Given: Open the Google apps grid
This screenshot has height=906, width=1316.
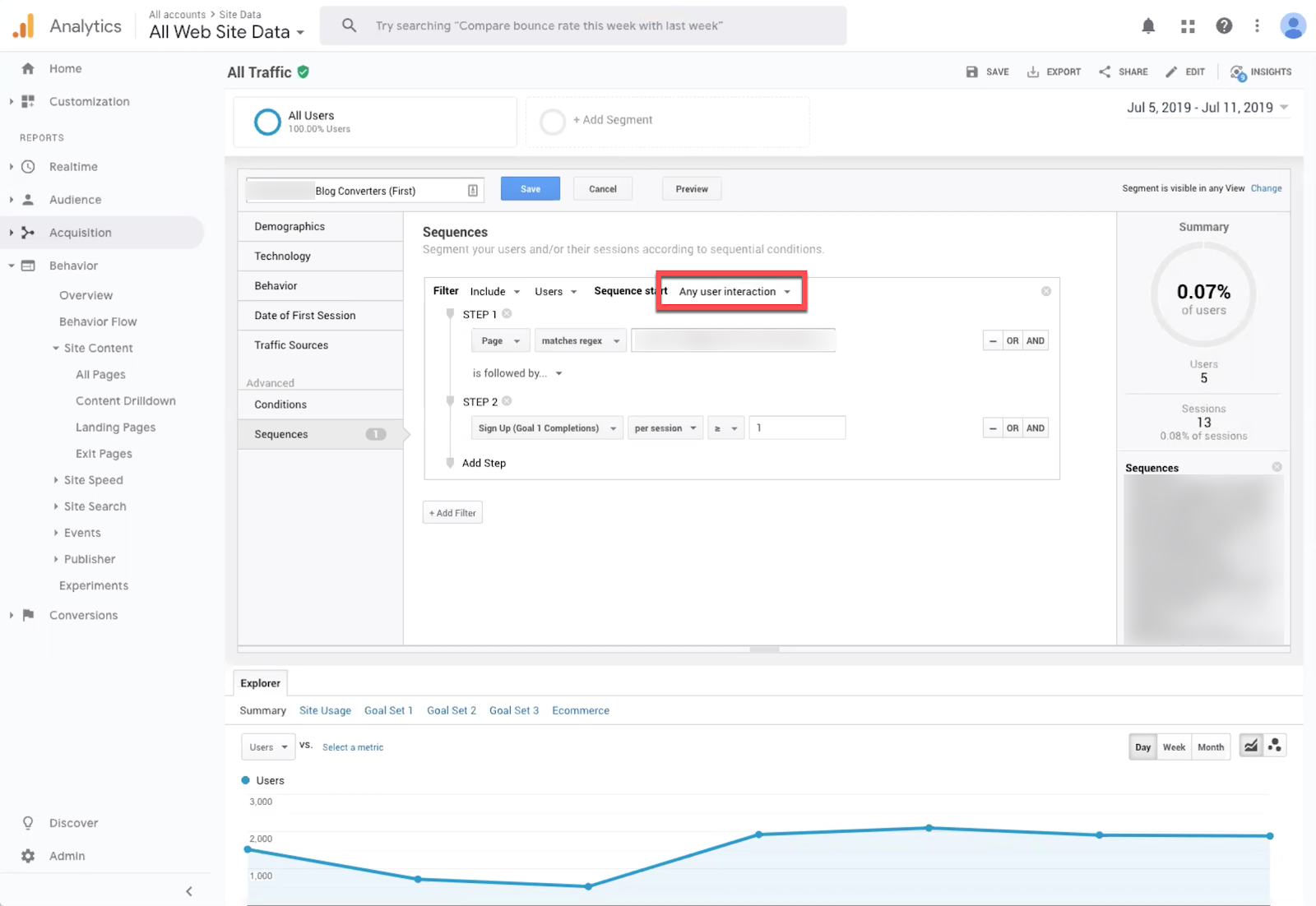Looking at the screenshot, I should (1187, 25).
